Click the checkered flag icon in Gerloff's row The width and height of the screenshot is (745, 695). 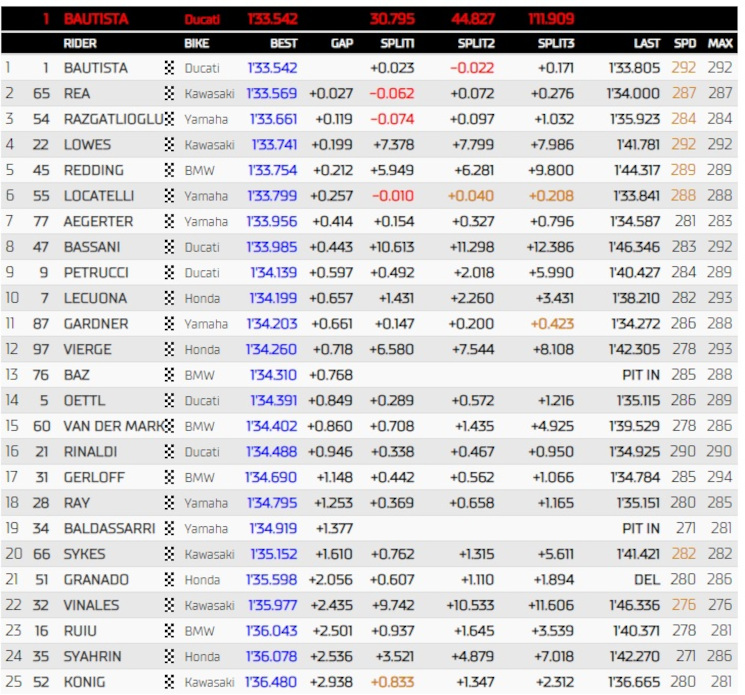tap(169, 477)
